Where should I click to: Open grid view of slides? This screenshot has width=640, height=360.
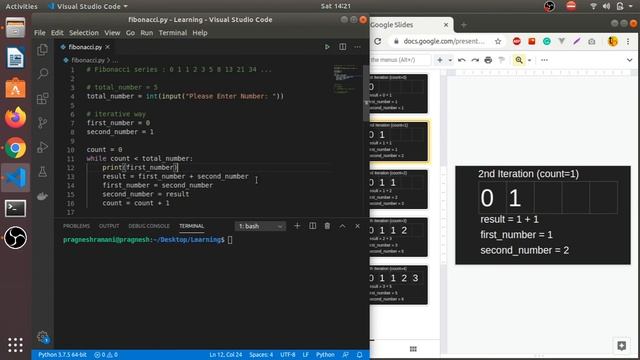click(x=413, y=349)
